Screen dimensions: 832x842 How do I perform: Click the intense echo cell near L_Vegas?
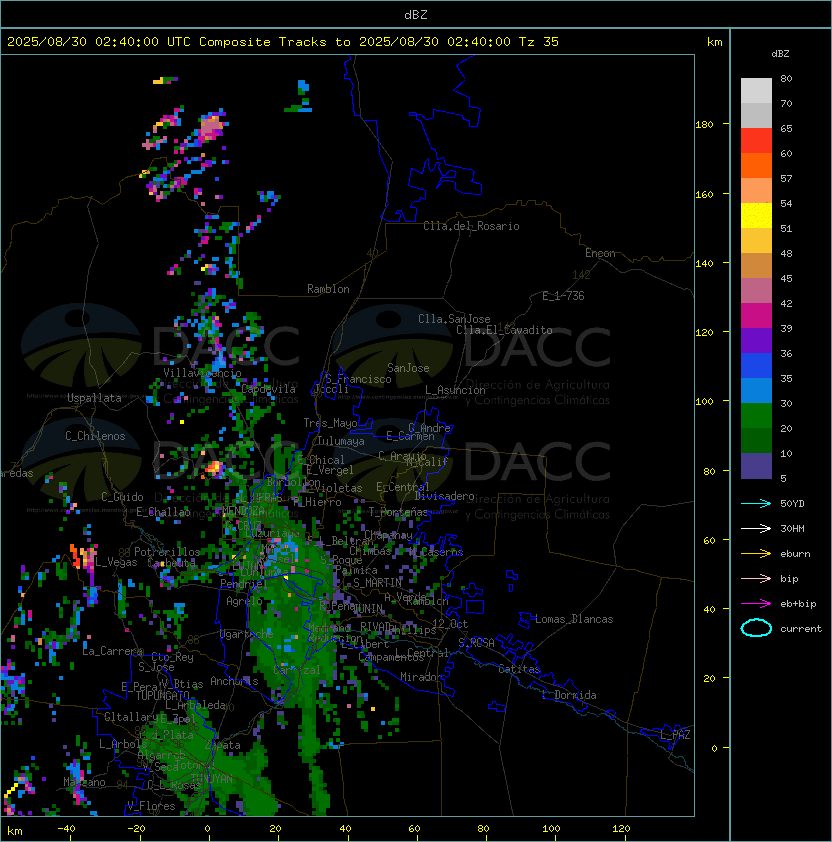(82, 556)
